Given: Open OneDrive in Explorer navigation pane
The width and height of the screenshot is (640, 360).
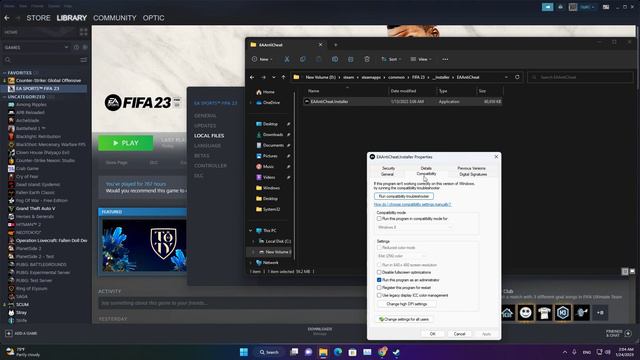Looking at the screenshot, I should [268, 102].
